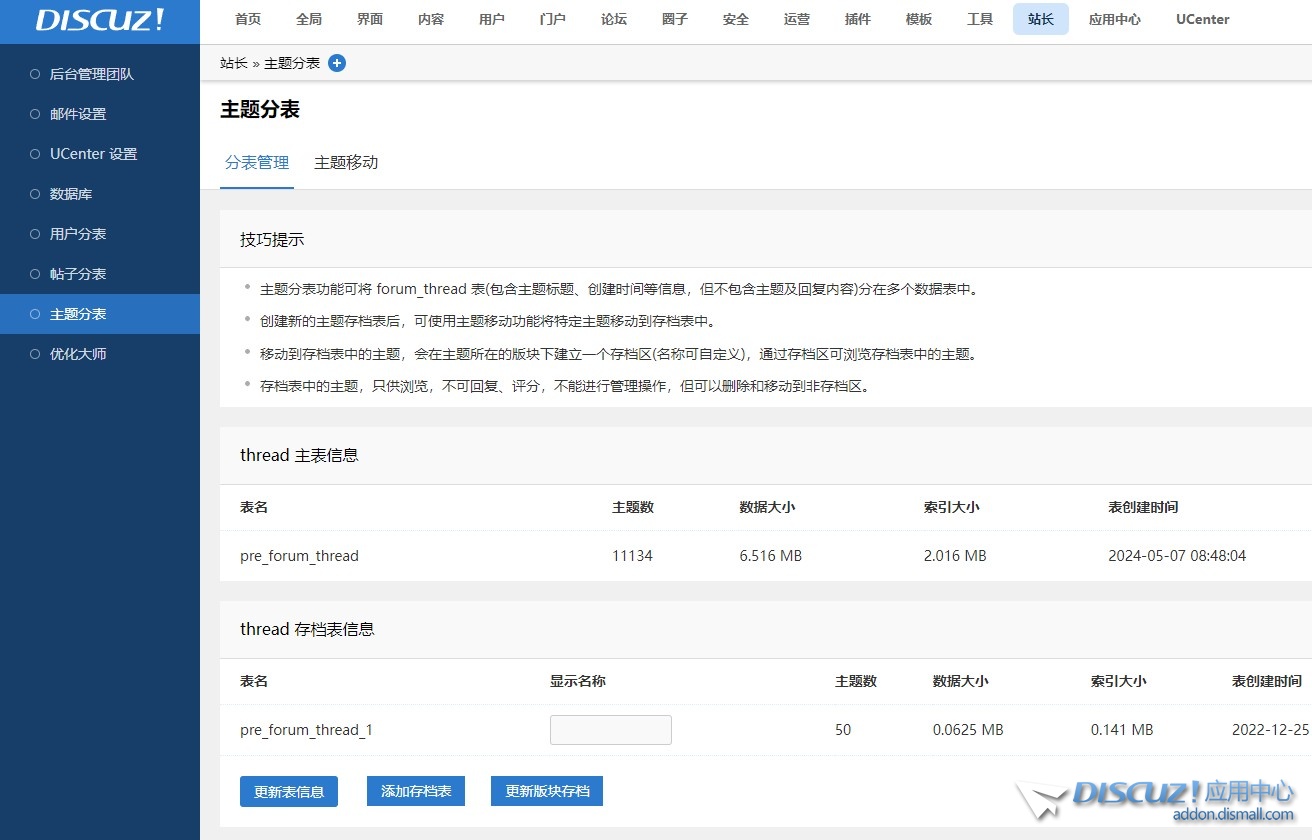The height and width of the screenshot is (840, 1312).
Task: Open the 插件 top menu
Action: [x=858, y=19]
